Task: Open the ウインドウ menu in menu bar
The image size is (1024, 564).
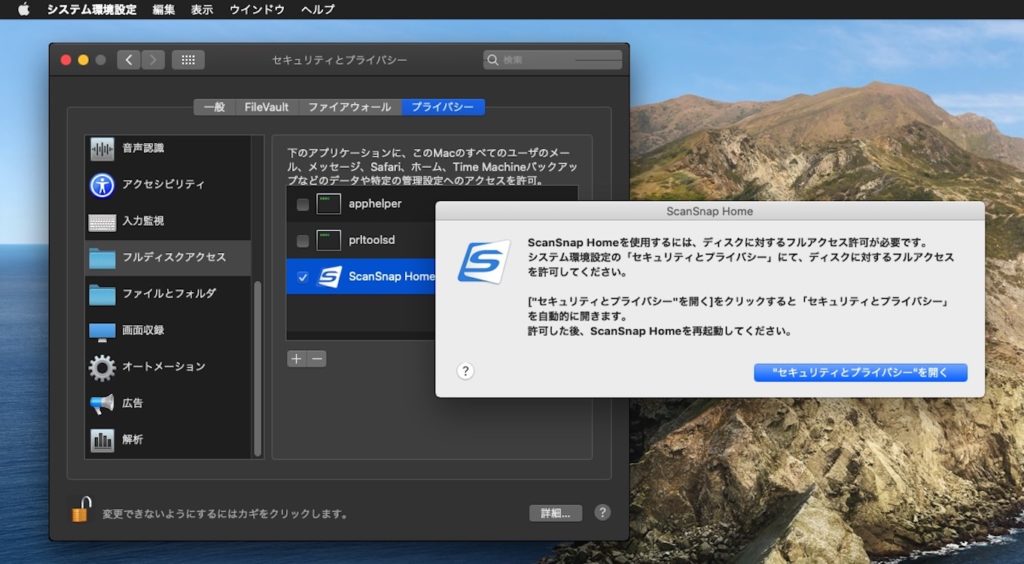Action: click(x=257, y=9)
